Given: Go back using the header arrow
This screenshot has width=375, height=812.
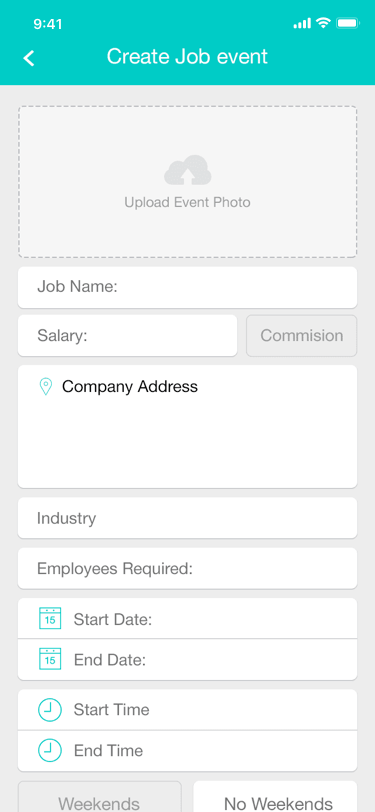Looking at the screenshot, I should tap(29, 58).
